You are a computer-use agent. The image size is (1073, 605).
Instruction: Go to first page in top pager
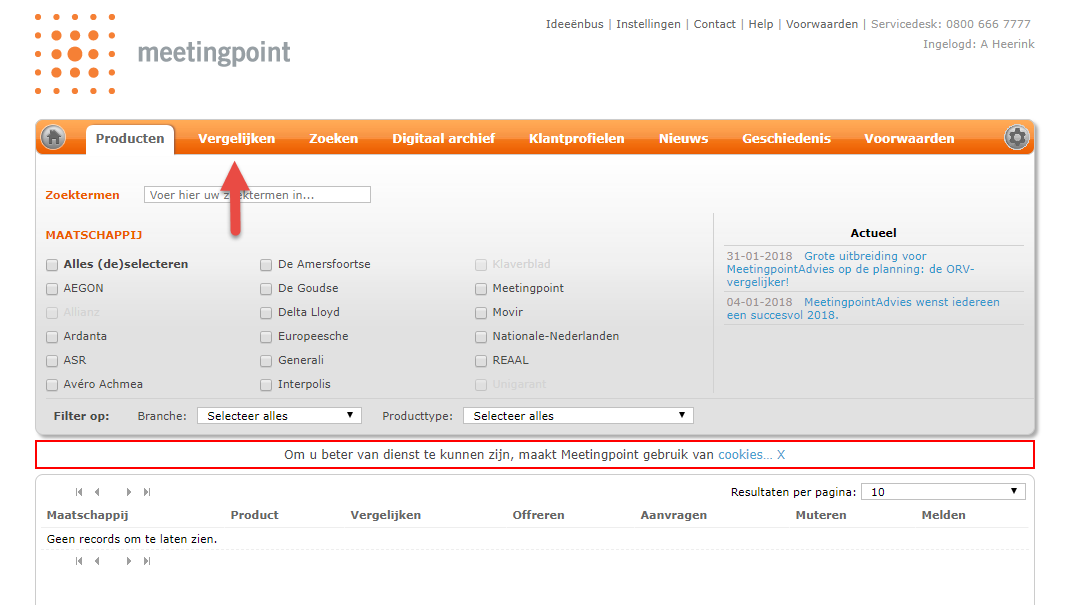tap(79, 492)
